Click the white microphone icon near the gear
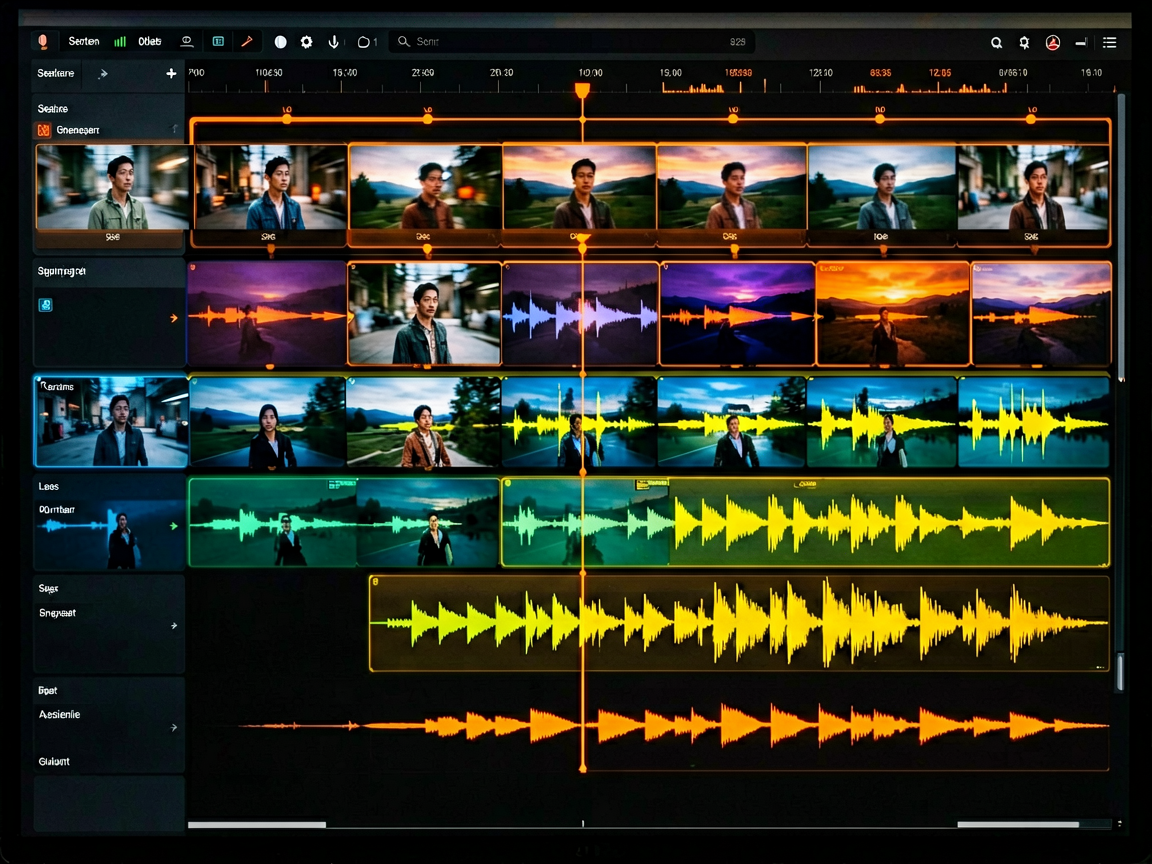This screenshot has width=1152, height=864. (334, 42)
